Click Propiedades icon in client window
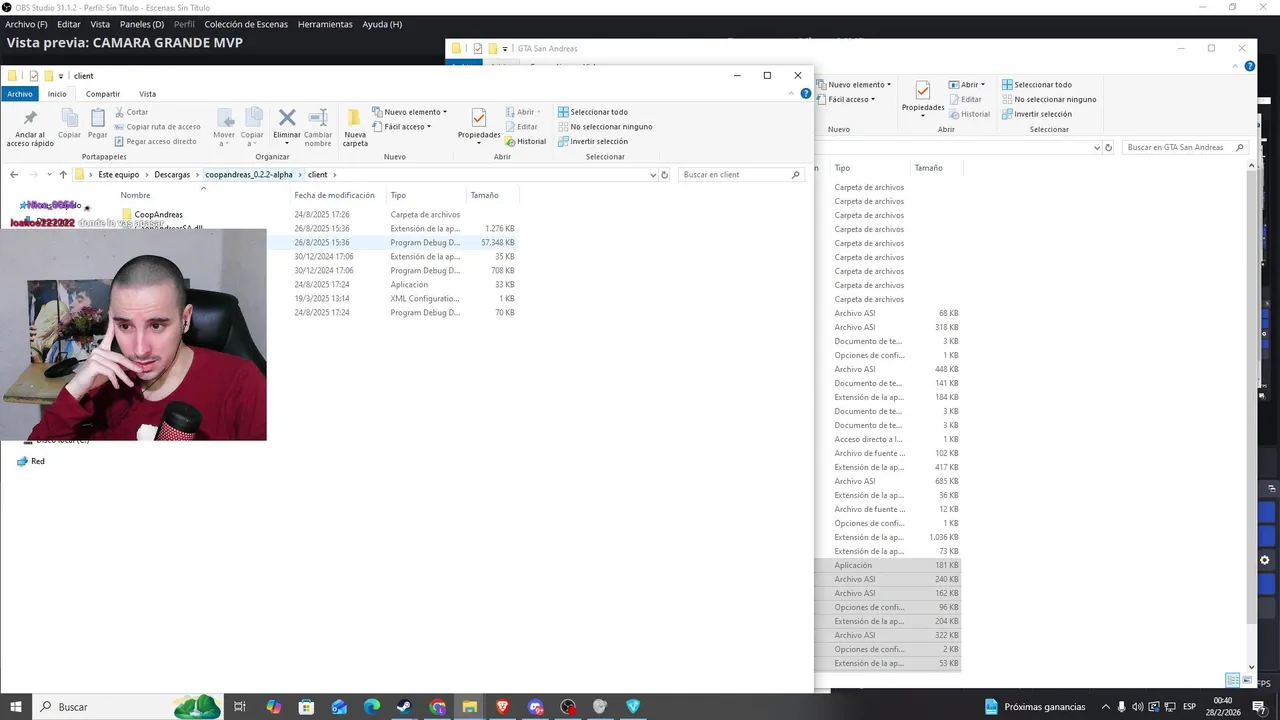The image size is (1280, 720). click(479, 118)
